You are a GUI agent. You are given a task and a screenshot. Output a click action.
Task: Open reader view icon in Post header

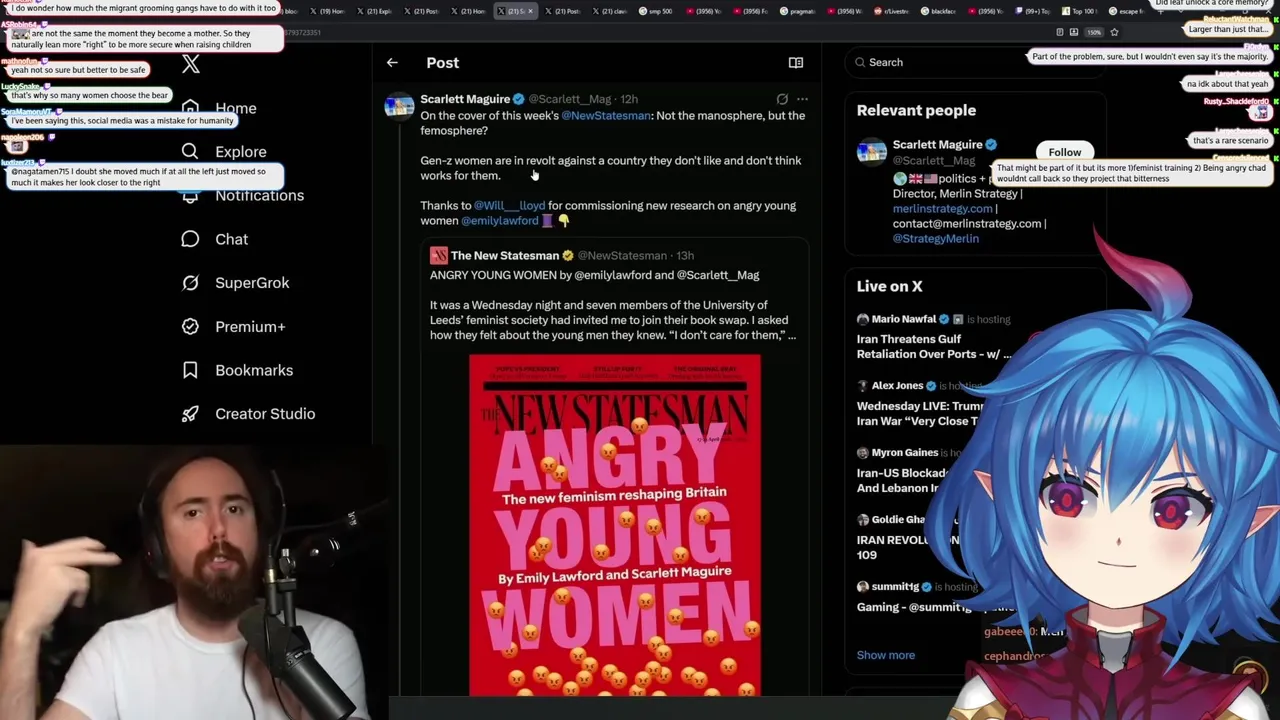(796, 62)
